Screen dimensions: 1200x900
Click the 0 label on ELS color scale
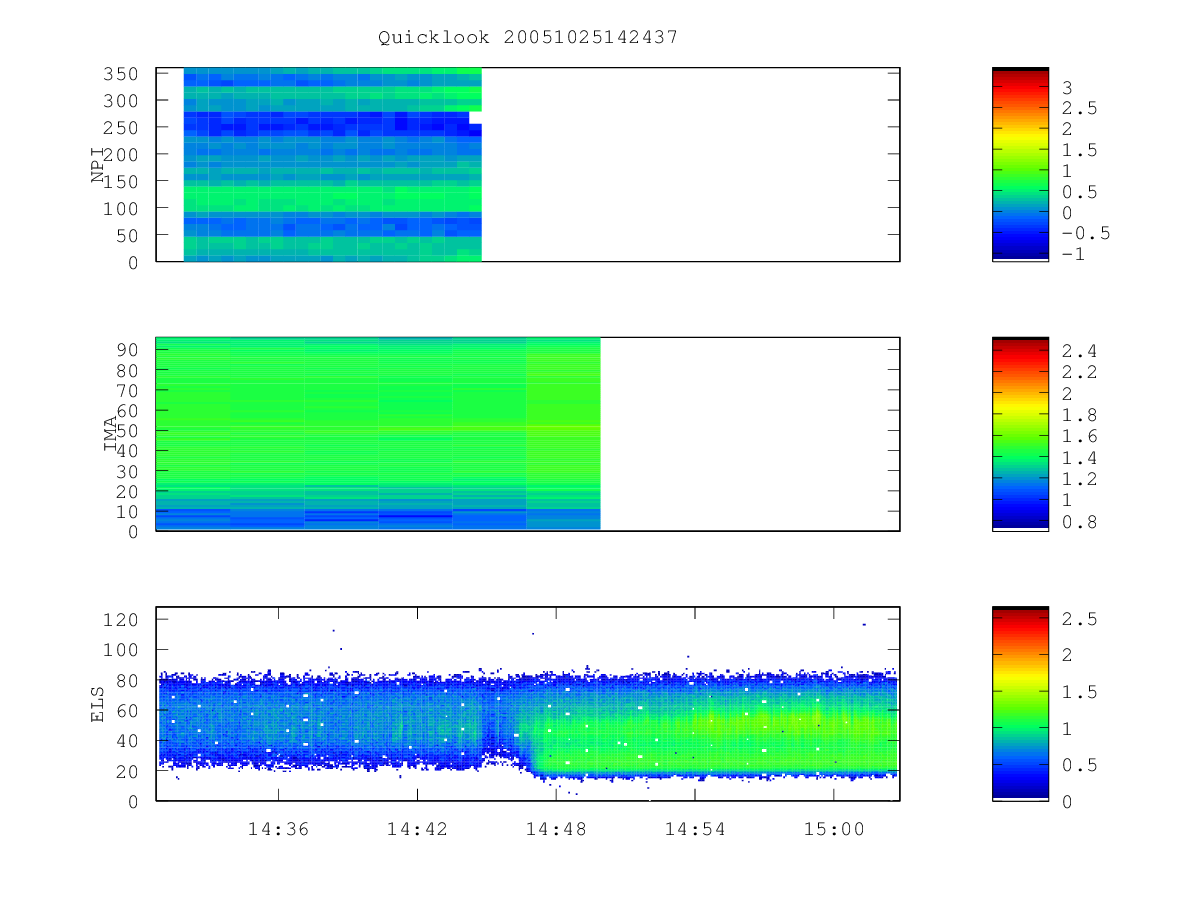point(1068,801)
